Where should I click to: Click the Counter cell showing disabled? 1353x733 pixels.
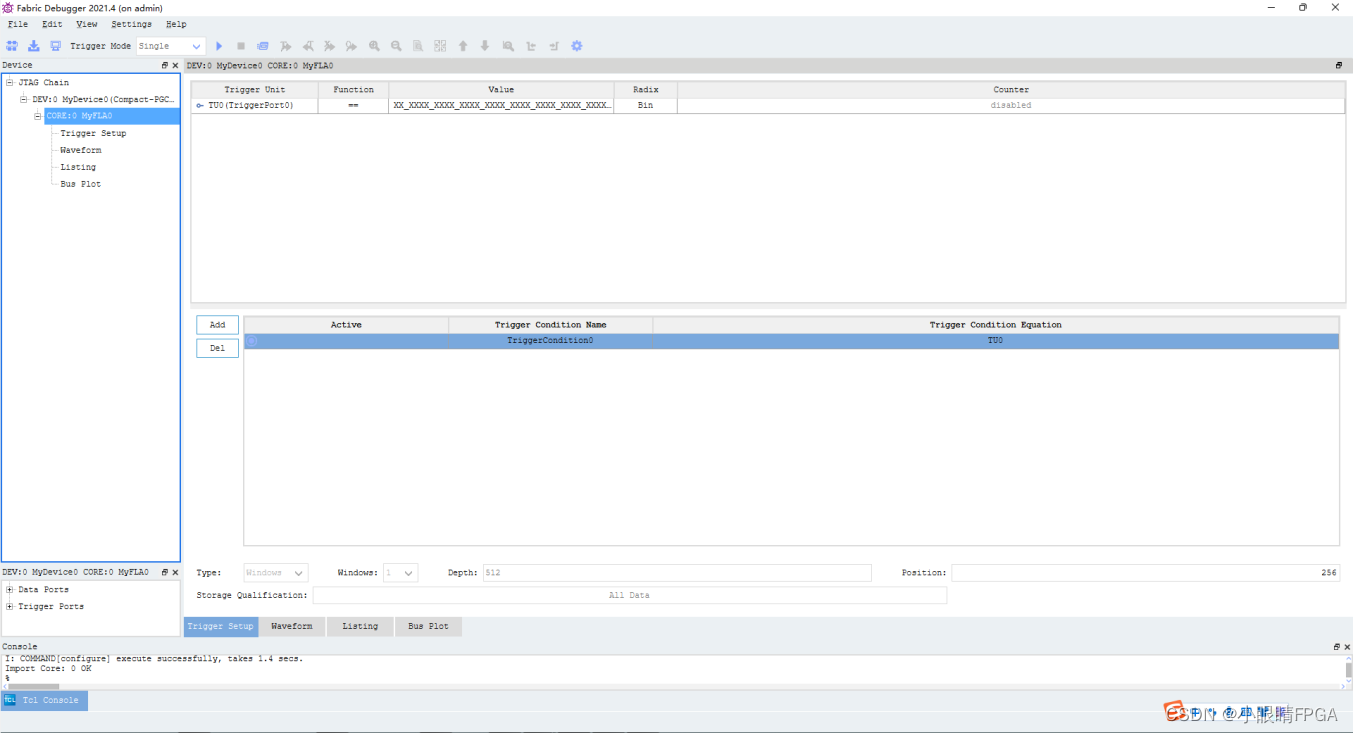pyautogui.click(x=1011, y=105)
